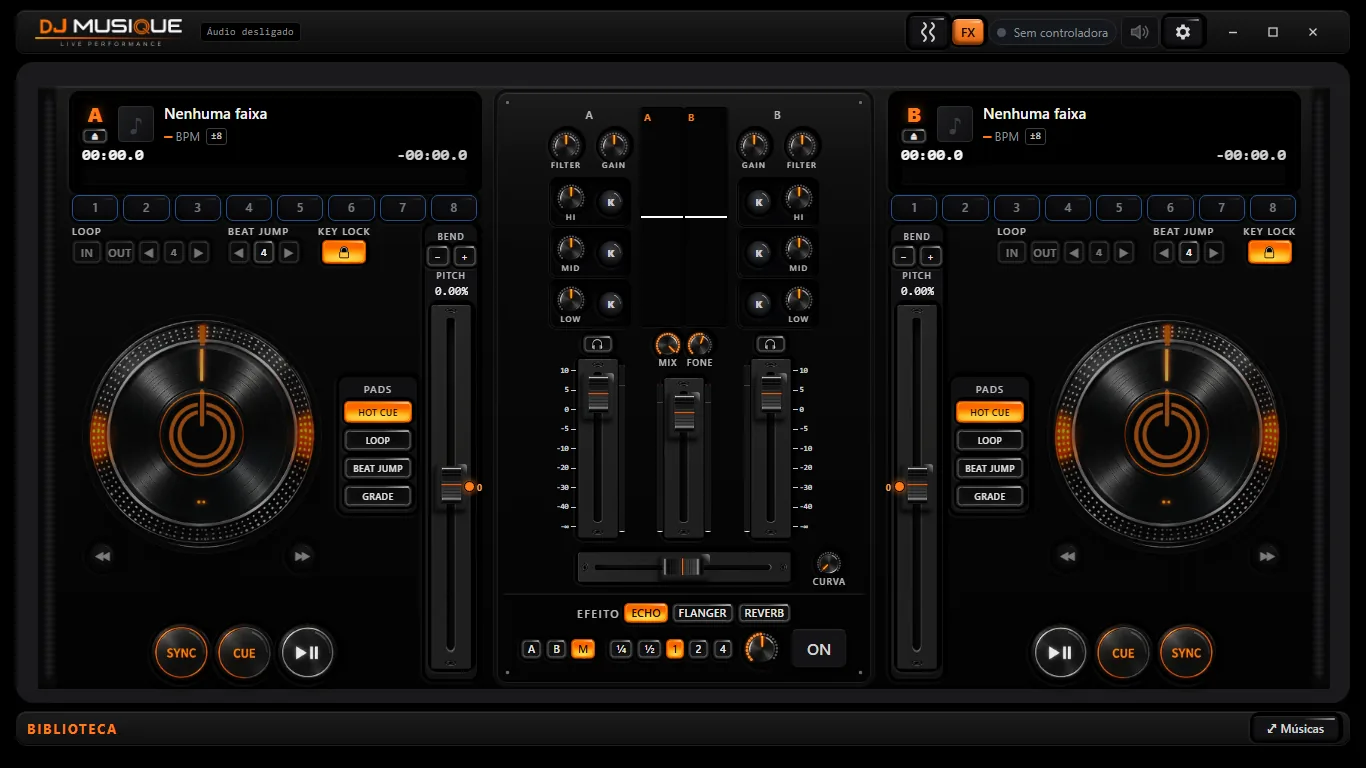Turn the effect ON in the mixer
This screenshot has height=768, width=1366.
click(x=819, y=649)
